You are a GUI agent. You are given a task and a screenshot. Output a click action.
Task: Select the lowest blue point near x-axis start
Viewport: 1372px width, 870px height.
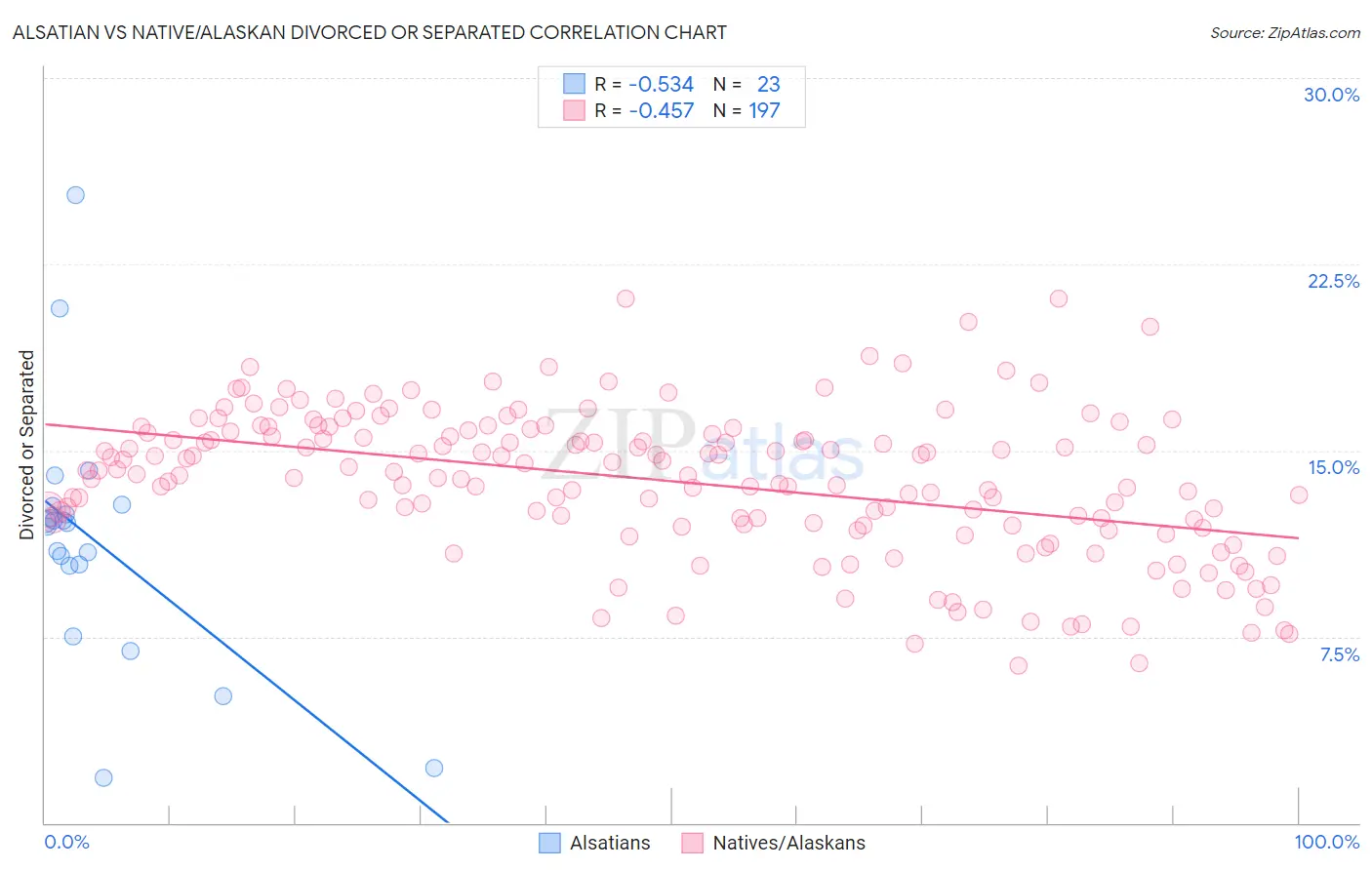point(103,777)
